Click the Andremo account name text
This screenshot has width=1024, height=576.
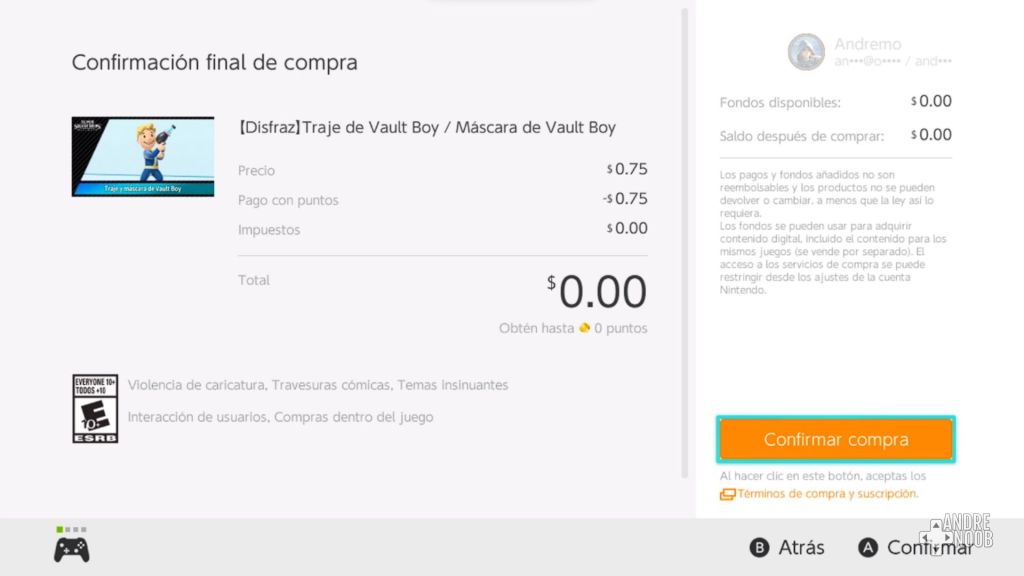coord(868,44)
